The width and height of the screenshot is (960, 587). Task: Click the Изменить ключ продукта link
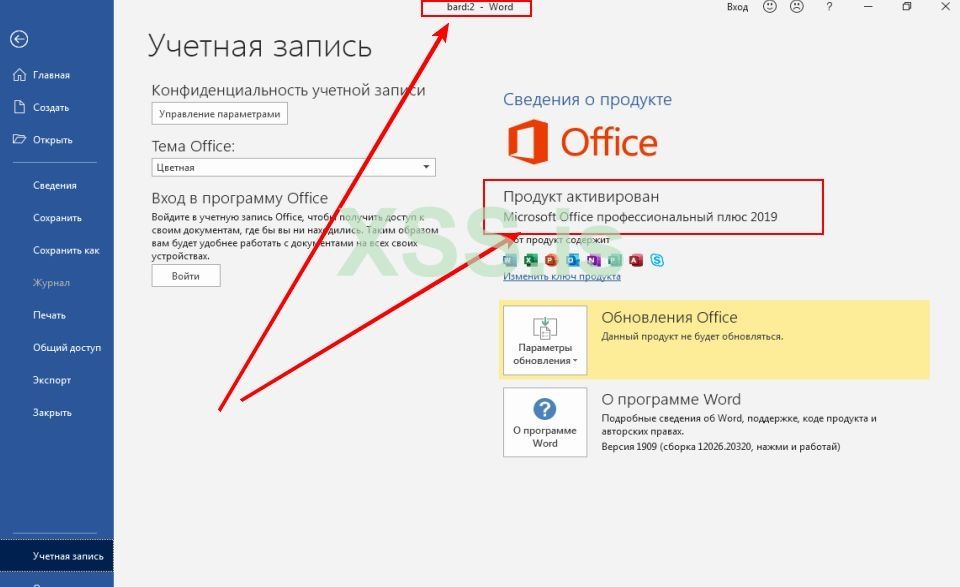[x=561, y=277]
